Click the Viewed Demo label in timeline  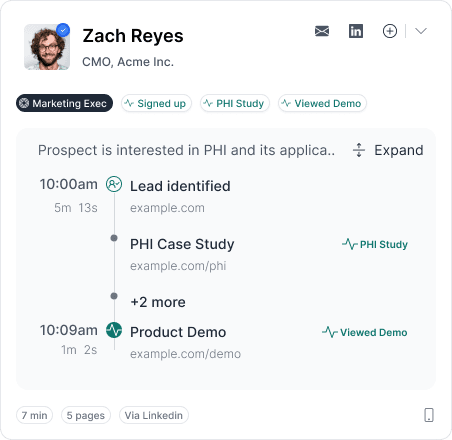[365, 332]
